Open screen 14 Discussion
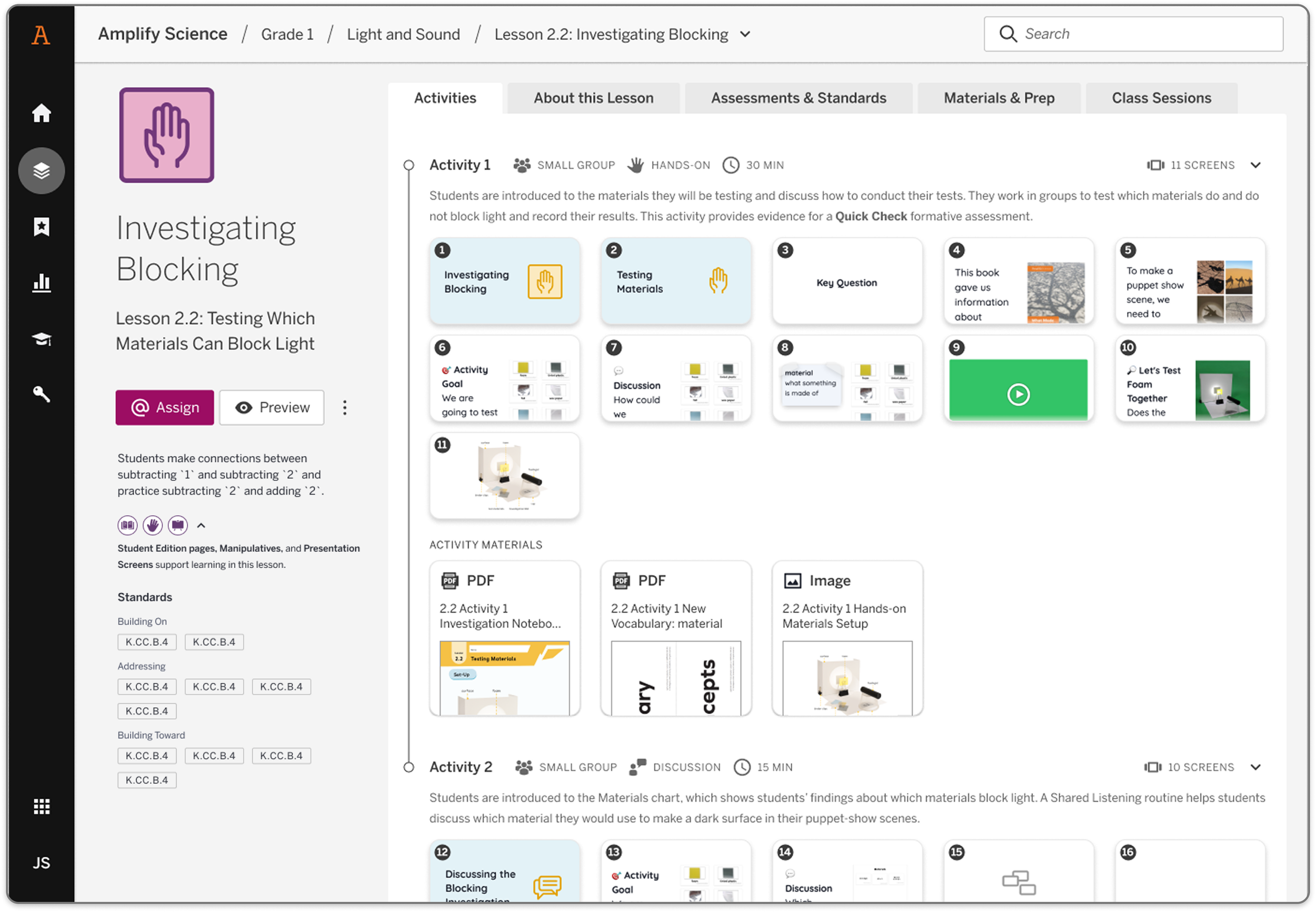 848,871
